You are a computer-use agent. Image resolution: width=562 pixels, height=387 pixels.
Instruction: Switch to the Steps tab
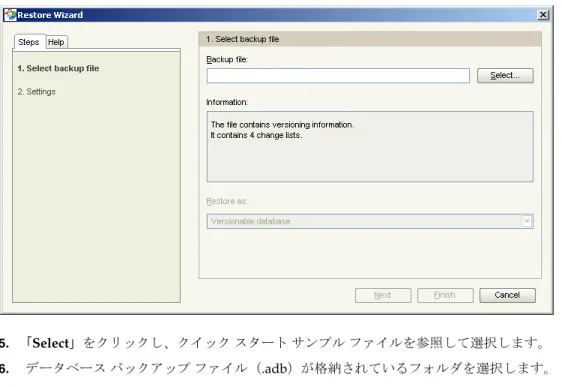(x=29, y=42)
